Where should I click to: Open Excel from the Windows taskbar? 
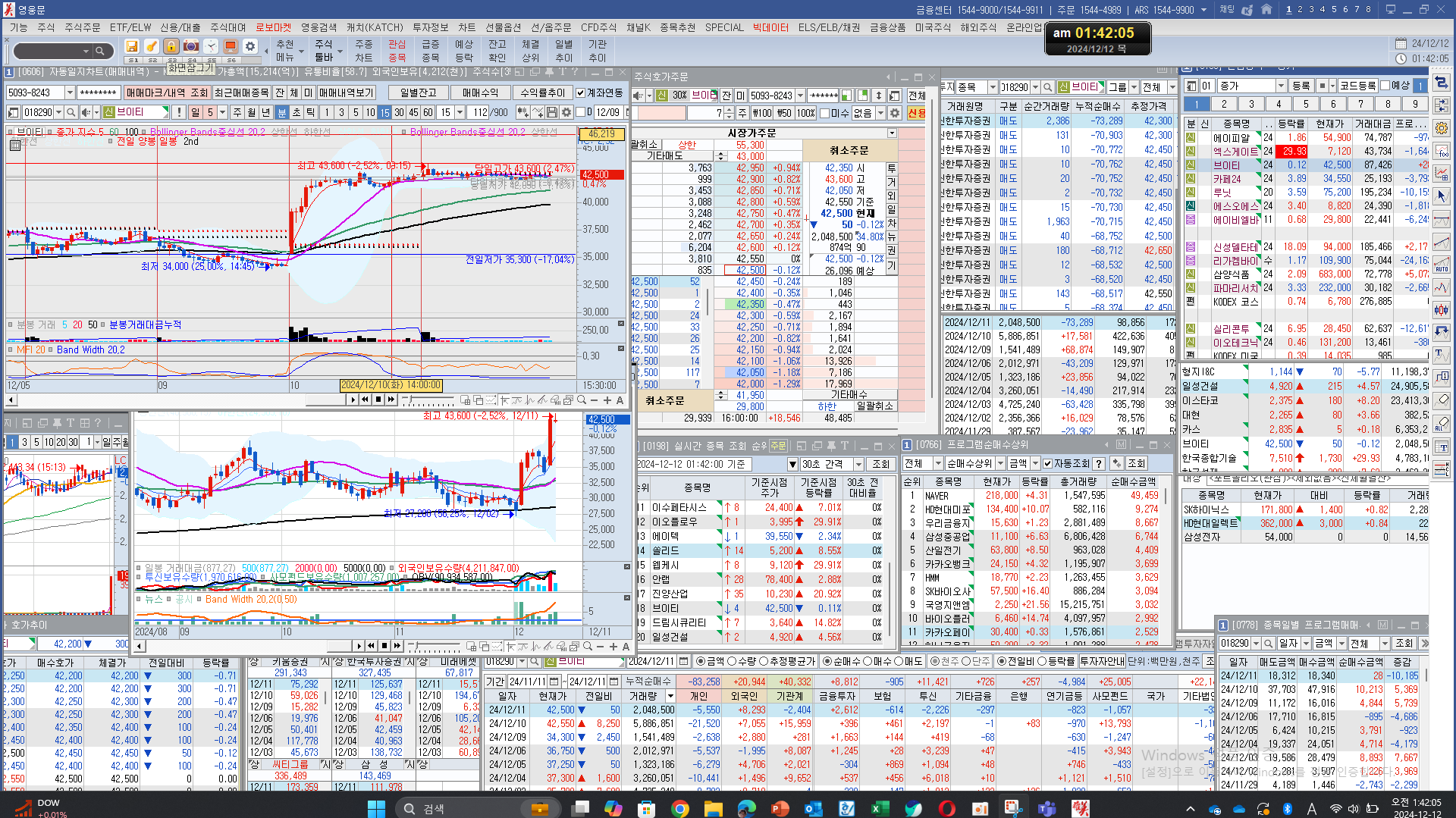[878, 809]
